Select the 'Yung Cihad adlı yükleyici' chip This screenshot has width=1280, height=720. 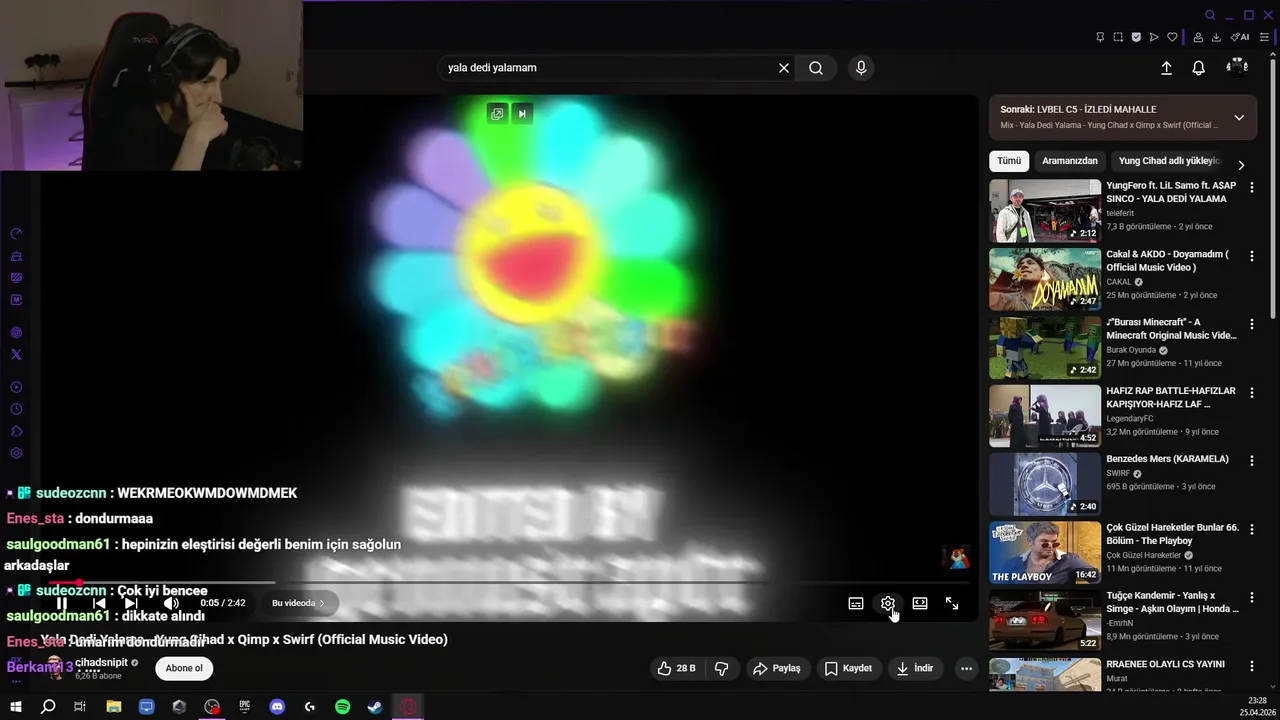[x=1169, y=161]
